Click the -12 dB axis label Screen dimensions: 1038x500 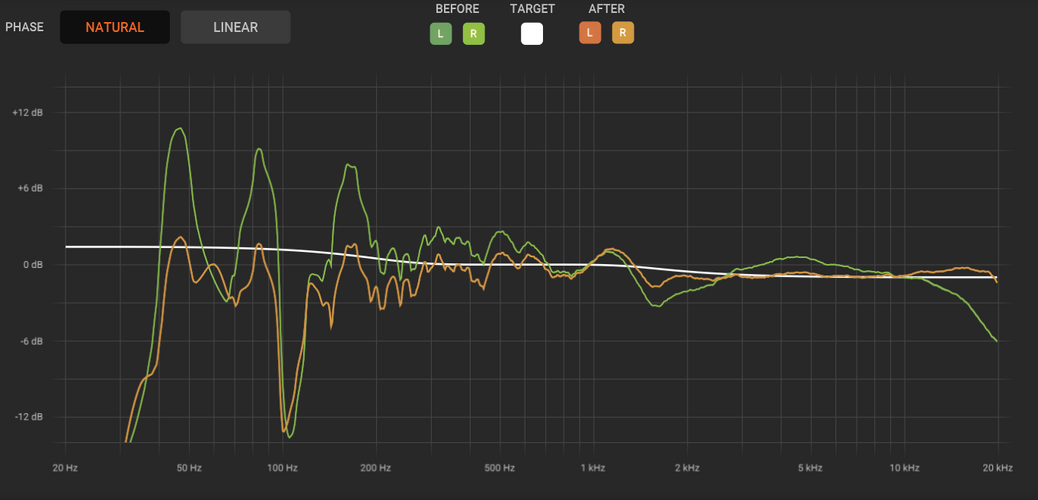tap(29, 417)
